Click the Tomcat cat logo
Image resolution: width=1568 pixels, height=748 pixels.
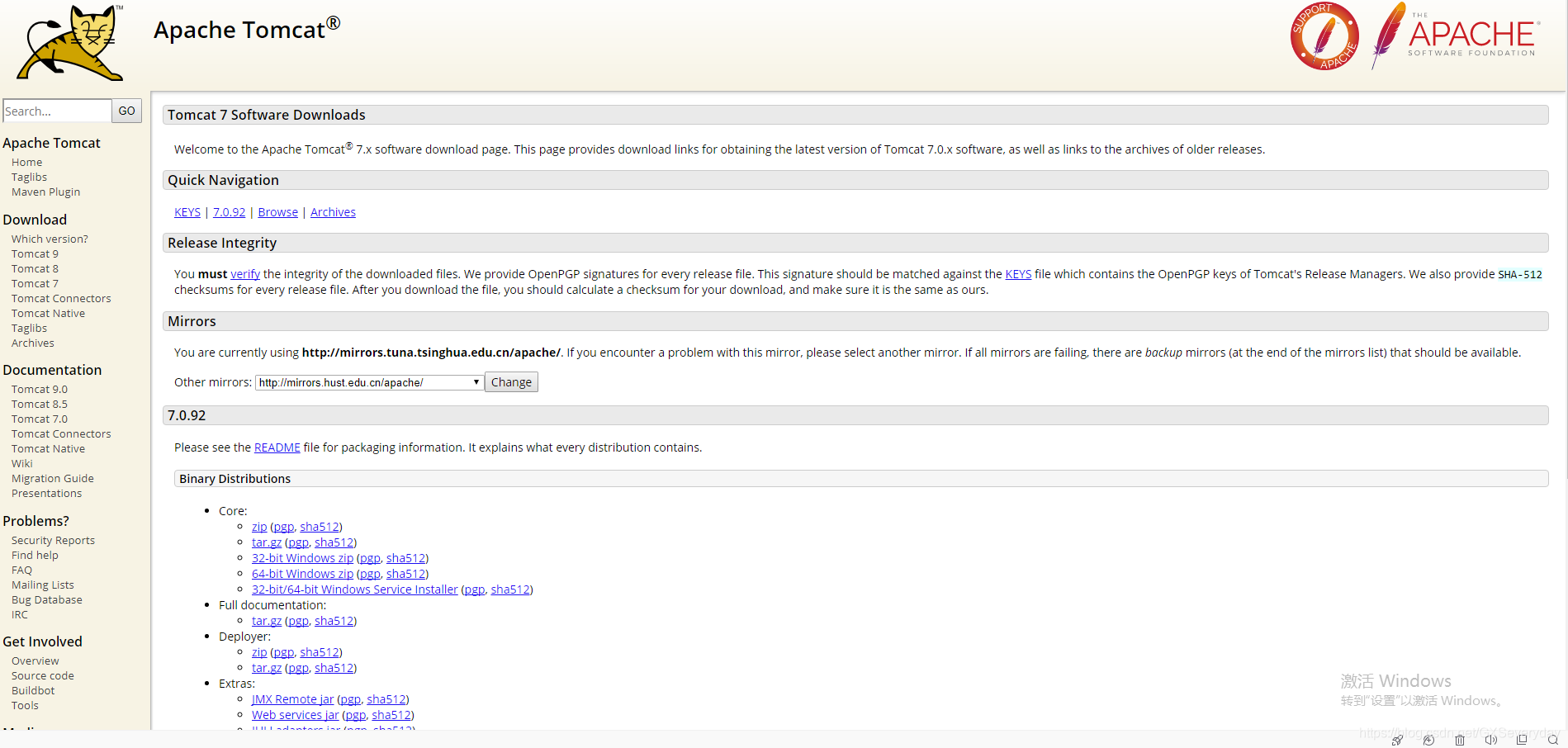point(70,43)
